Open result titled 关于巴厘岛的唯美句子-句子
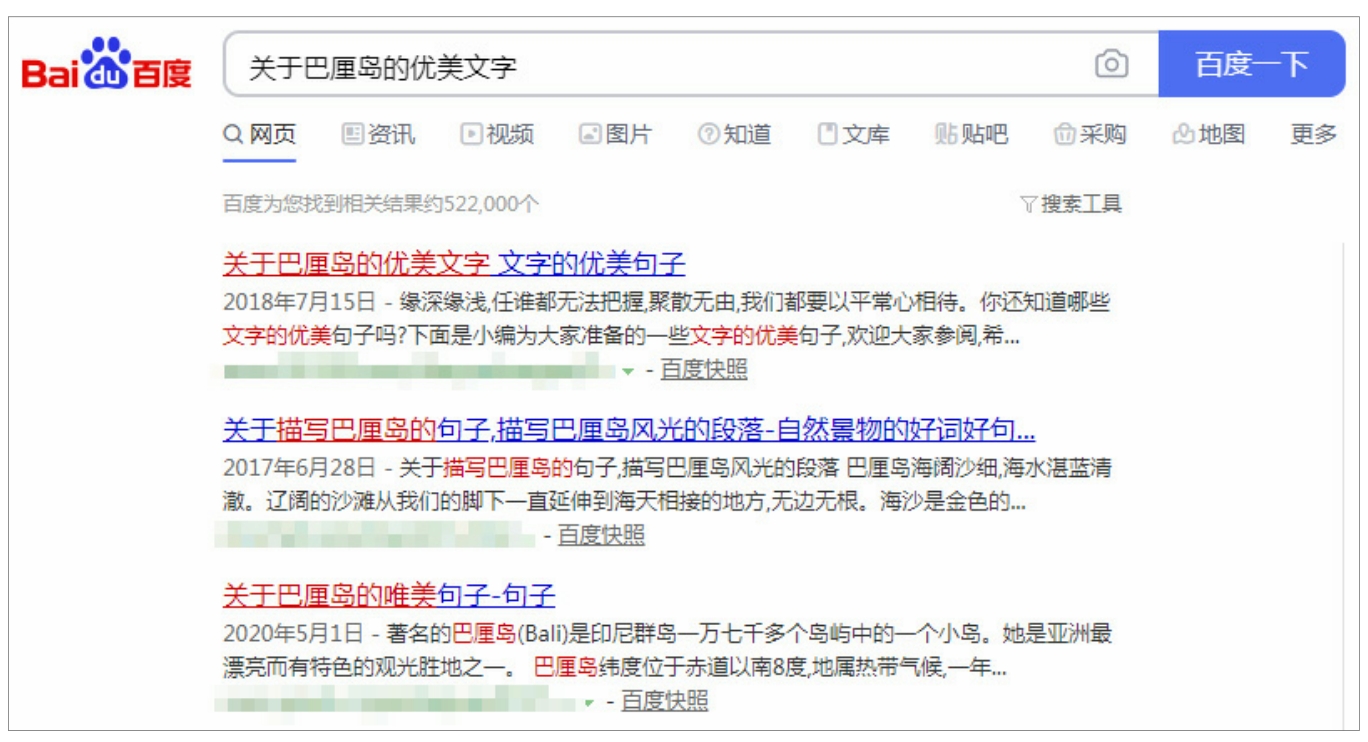The image size is (1368, 742). pos(389,596)
